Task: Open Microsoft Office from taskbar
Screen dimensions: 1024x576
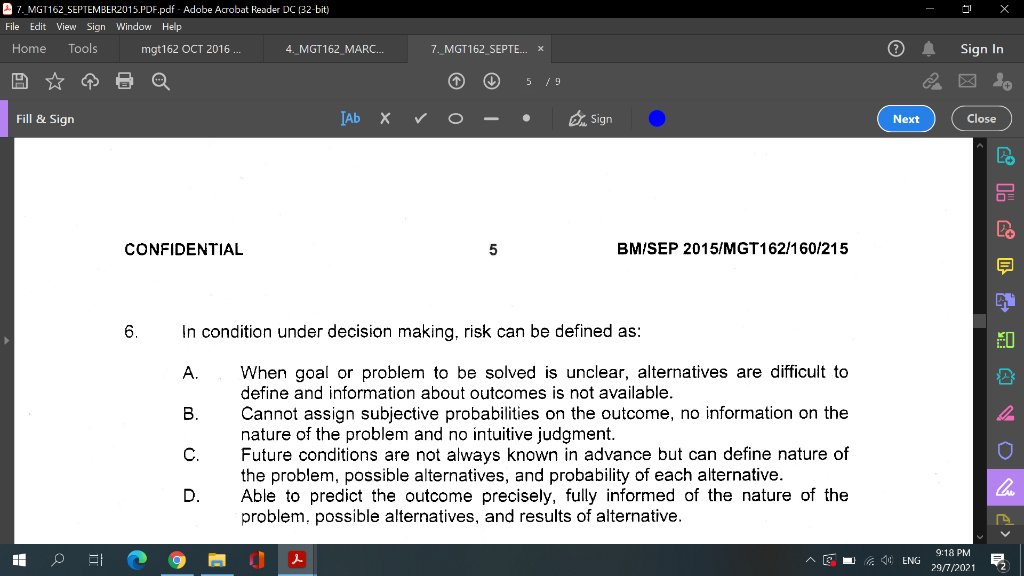Action: (x=257, y=560)
